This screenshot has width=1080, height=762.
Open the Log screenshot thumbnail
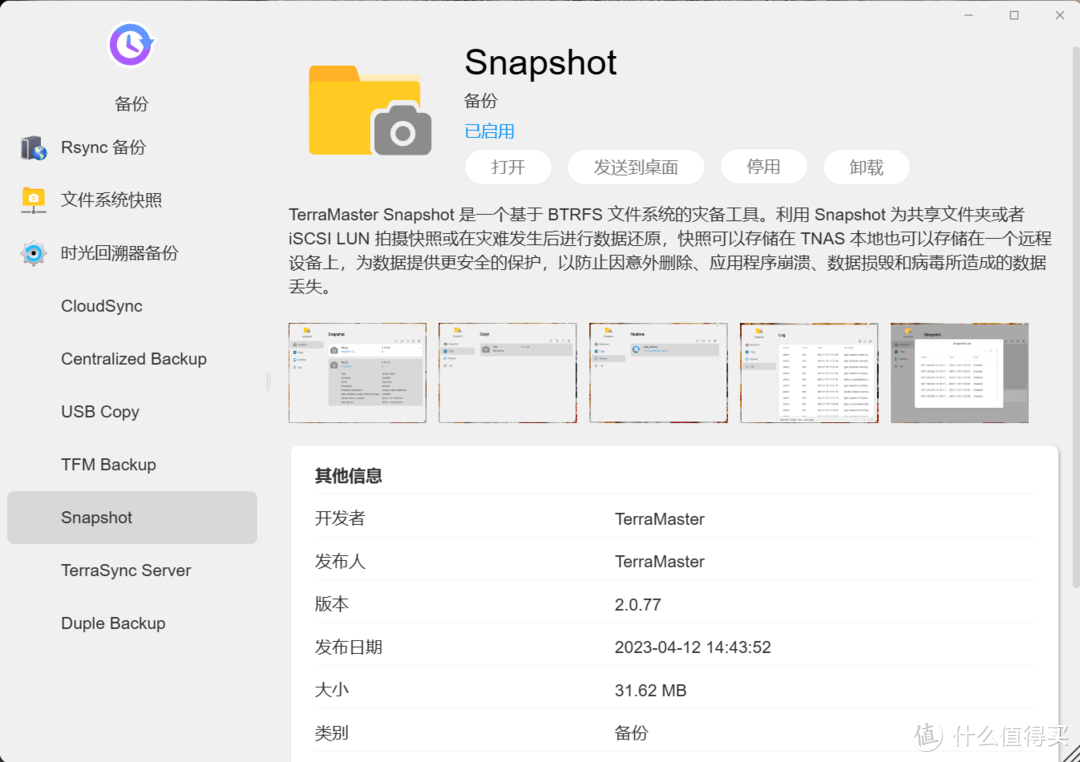tap(809, 373)
